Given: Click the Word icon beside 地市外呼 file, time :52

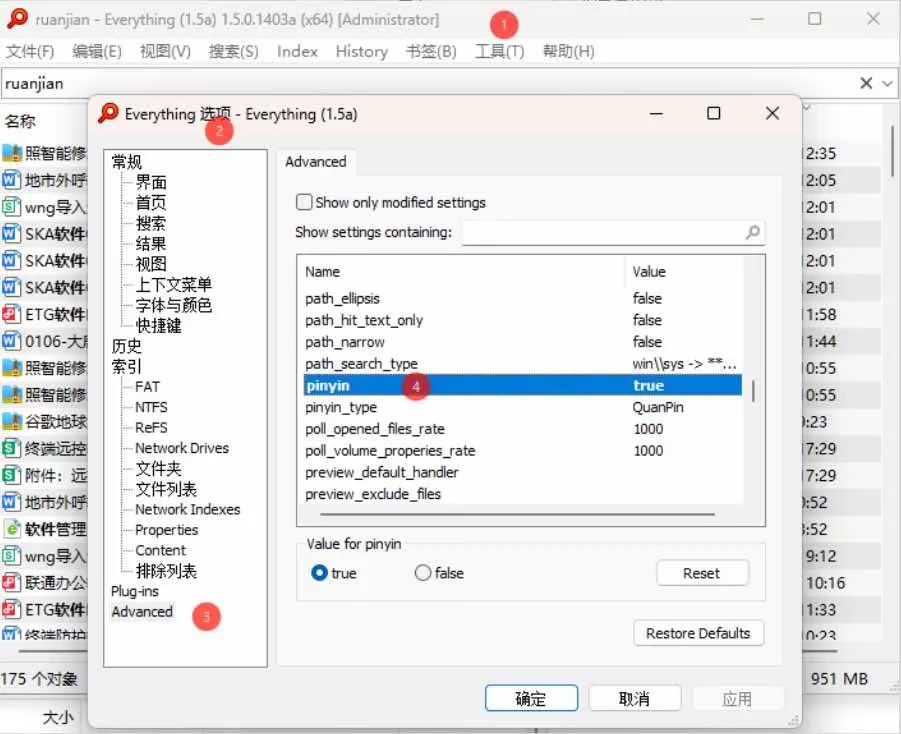Looking at the screenshot, I should coord(10,502).
